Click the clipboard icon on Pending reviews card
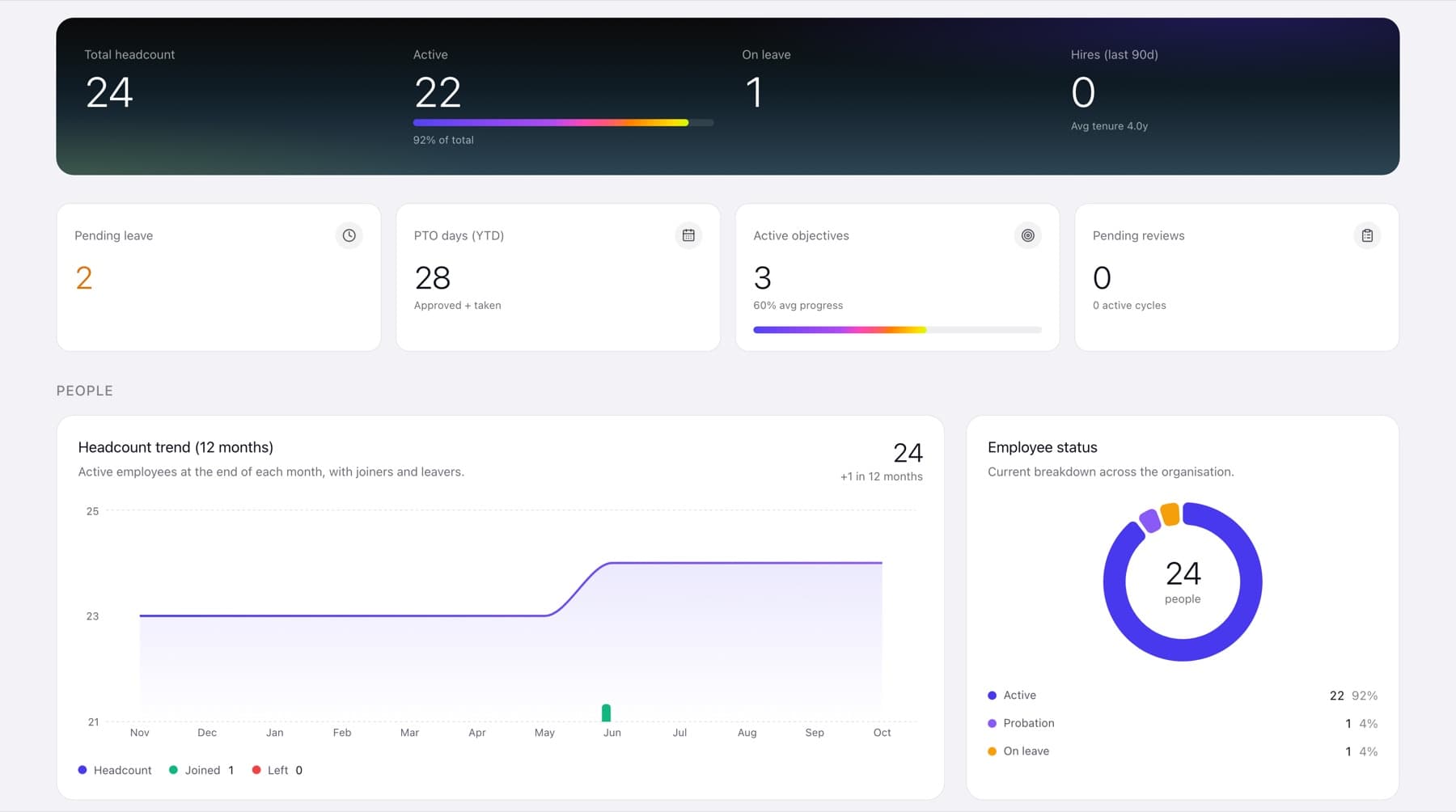 [x=1367, y=235]
